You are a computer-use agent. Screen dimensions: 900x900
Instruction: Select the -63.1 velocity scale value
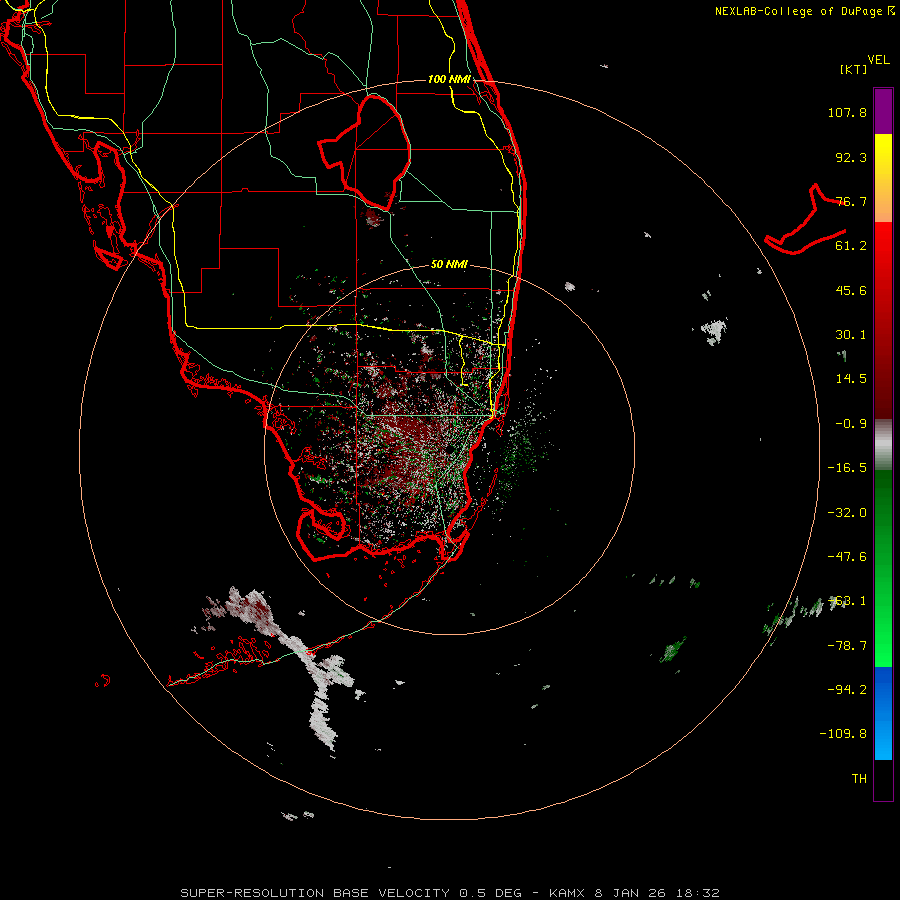(x=847, y=601)
